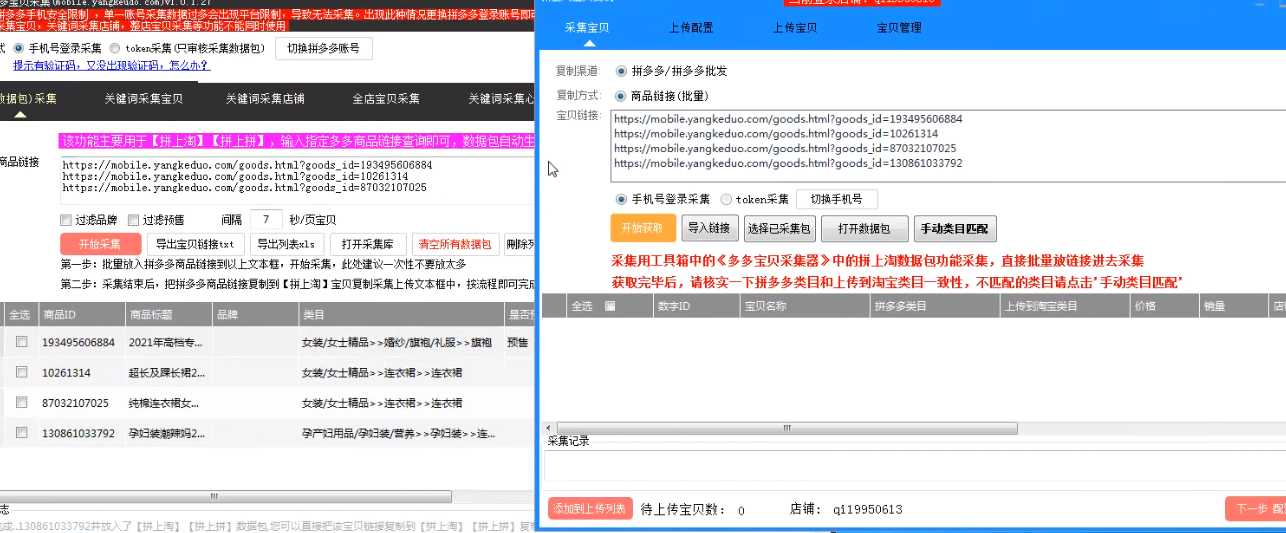Click the 拼多多类目 column header
The width and height of the screenshot is (1286, 533).
tap(934, 306)
